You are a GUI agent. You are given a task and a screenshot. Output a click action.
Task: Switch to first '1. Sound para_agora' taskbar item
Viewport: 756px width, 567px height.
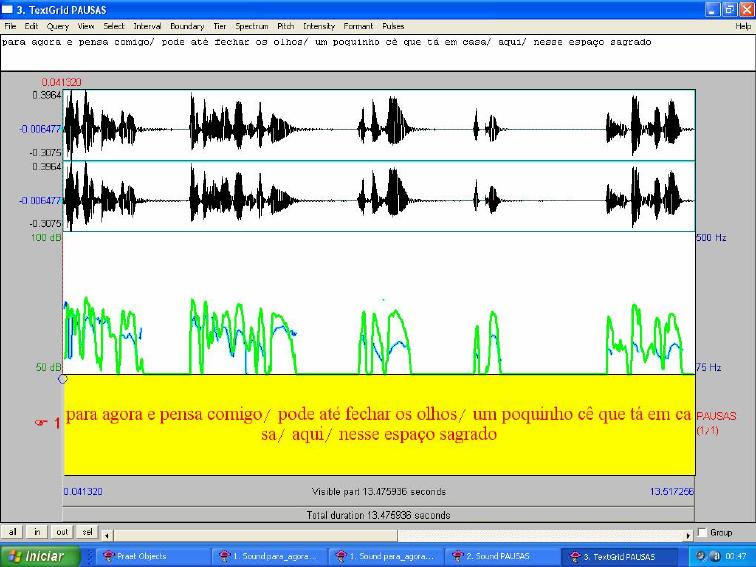tap(269, 556)
